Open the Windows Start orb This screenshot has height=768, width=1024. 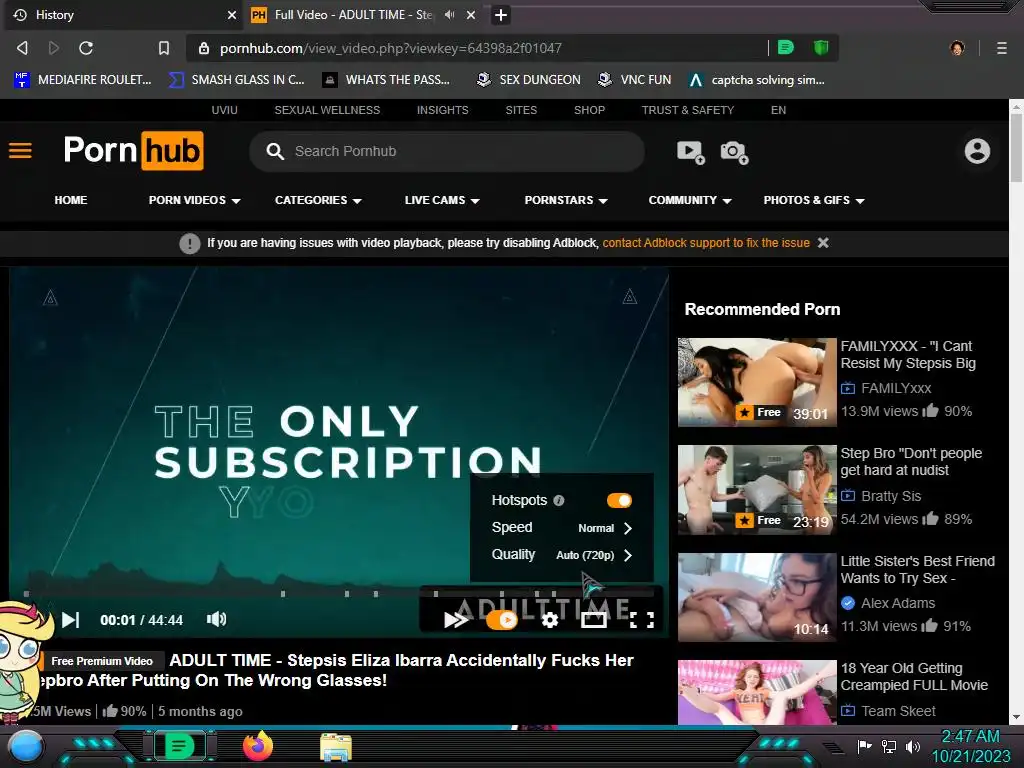point(25,746)
